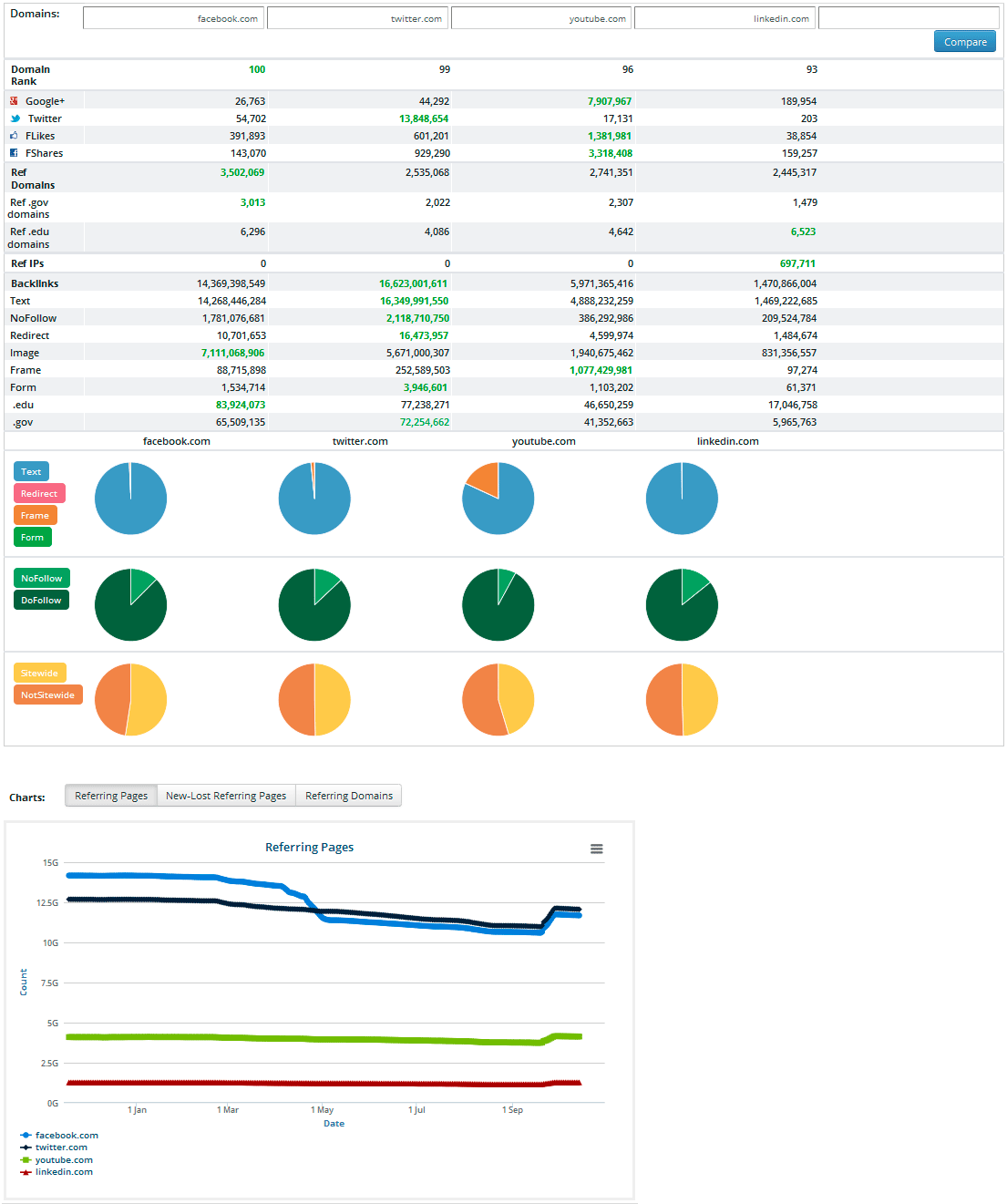Toggle linkedin.com series in chart legend

(x=63, y=1172)
